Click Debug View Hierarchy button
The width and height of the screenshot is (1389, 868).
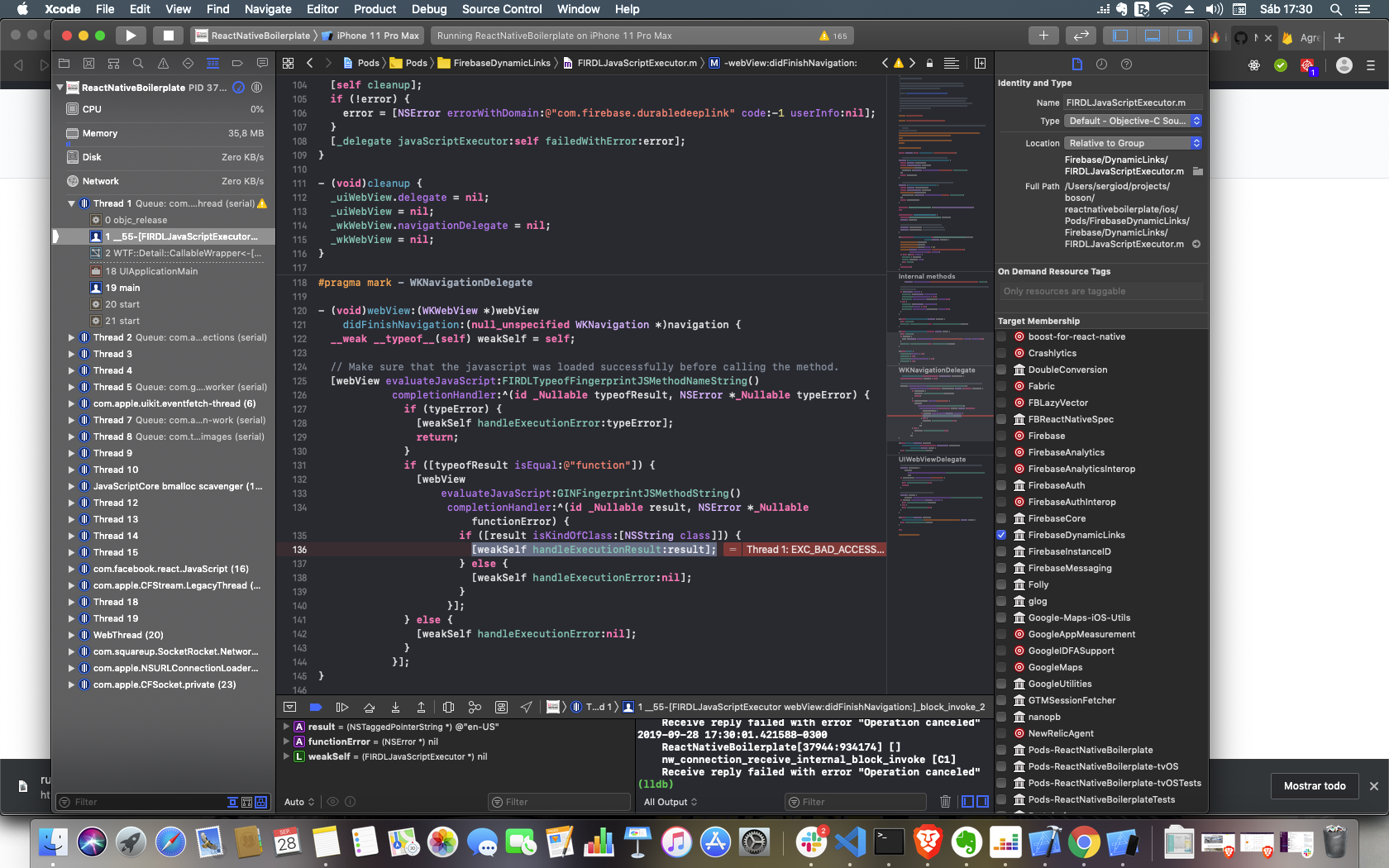pyautogui.click(x=448, y=708)
